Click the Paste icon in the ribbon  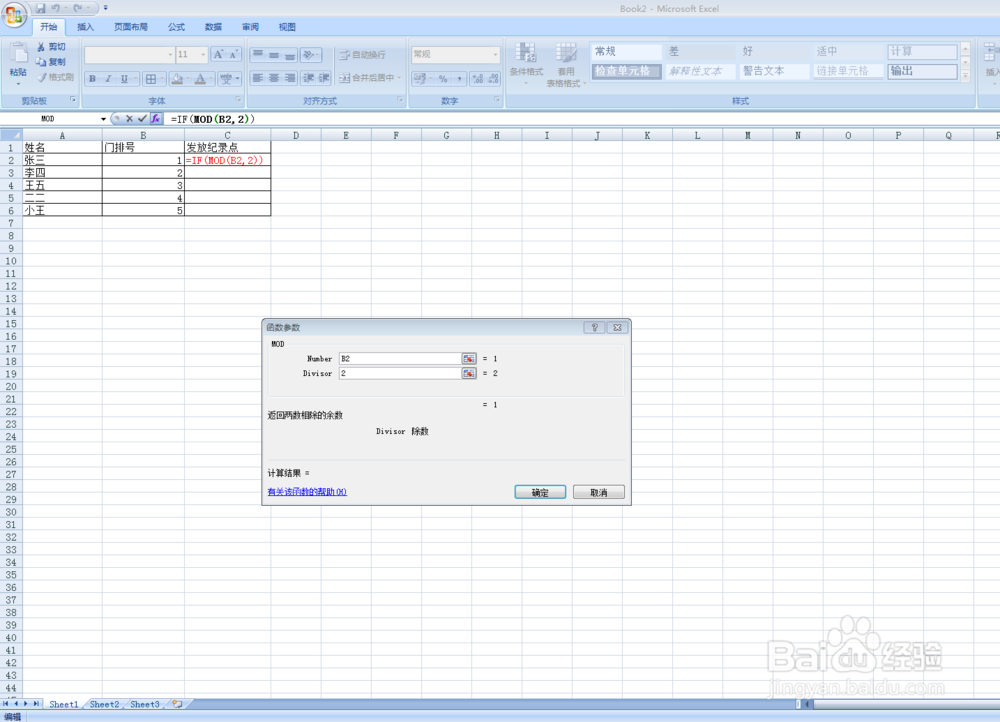point(18,55)
